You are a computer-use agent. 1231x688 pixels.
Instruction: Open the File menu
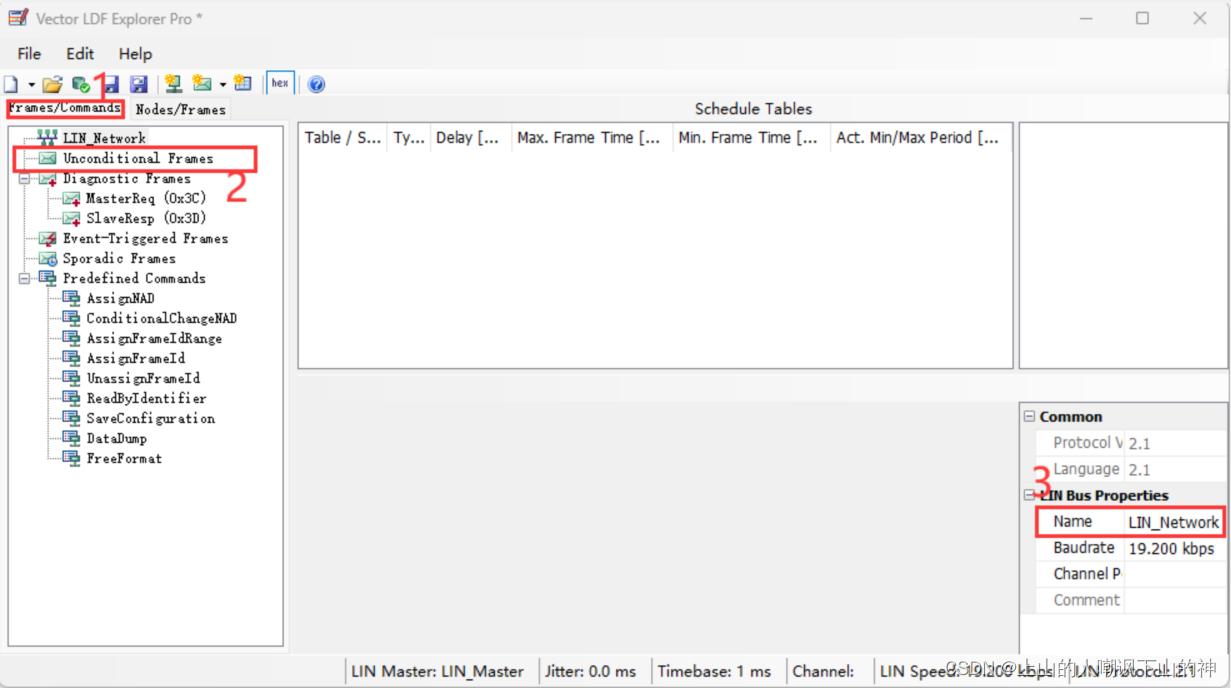(x=29, y=54)
